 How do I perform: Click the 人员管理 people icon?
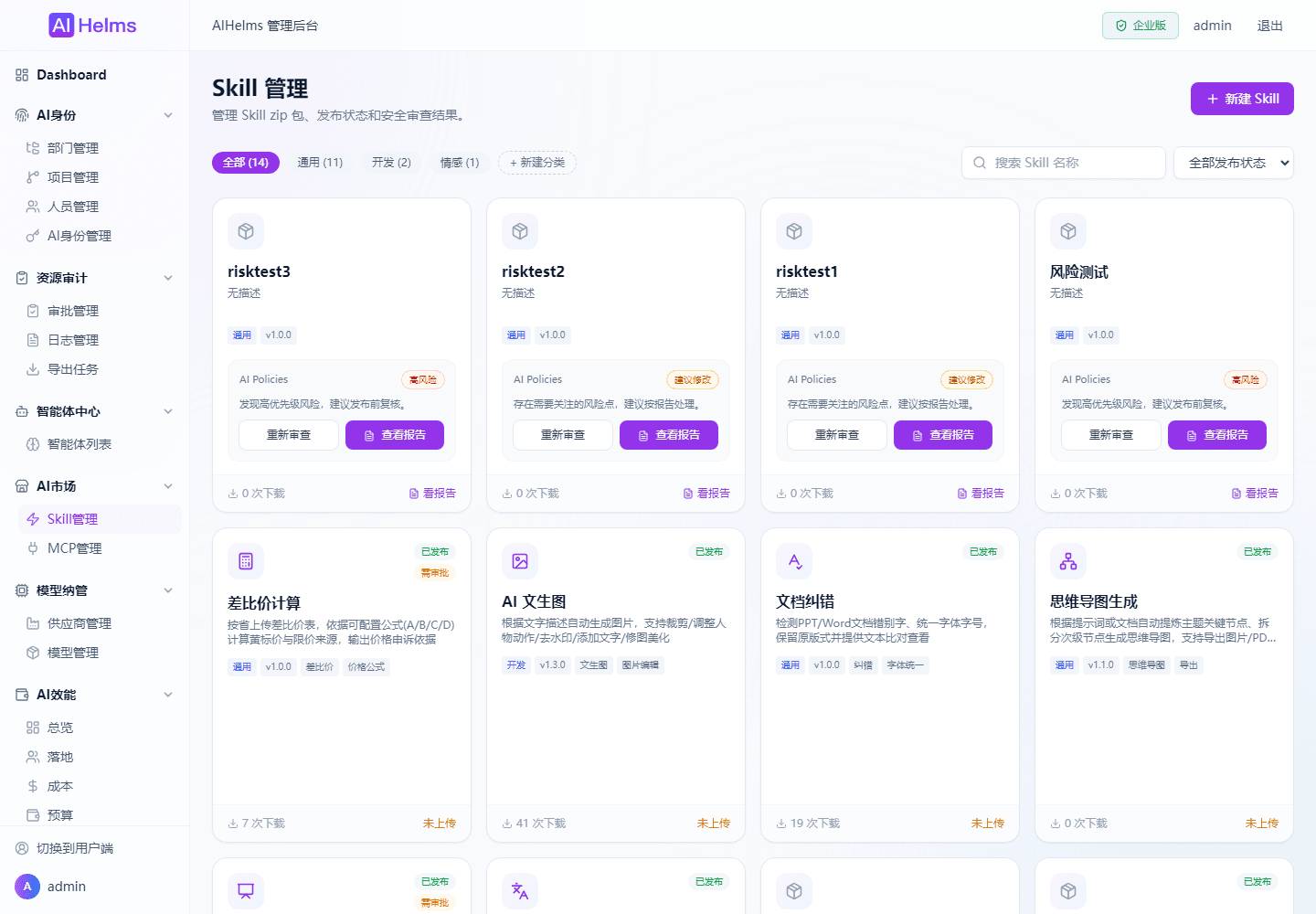(33, 207)
